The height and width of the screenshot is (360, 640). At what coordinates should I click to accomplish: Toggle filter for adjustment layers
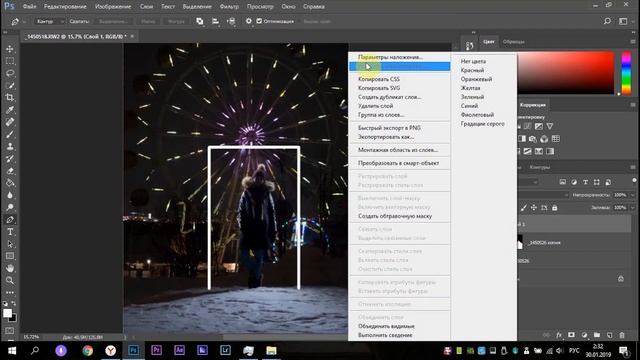point(574,182)
